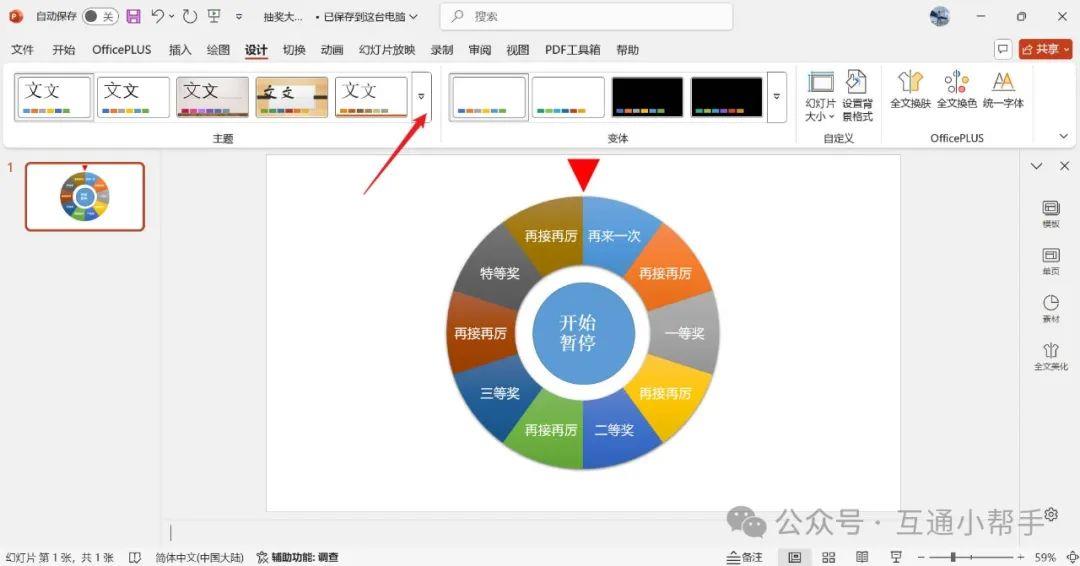Open the 文件 menu

(22, 50)
